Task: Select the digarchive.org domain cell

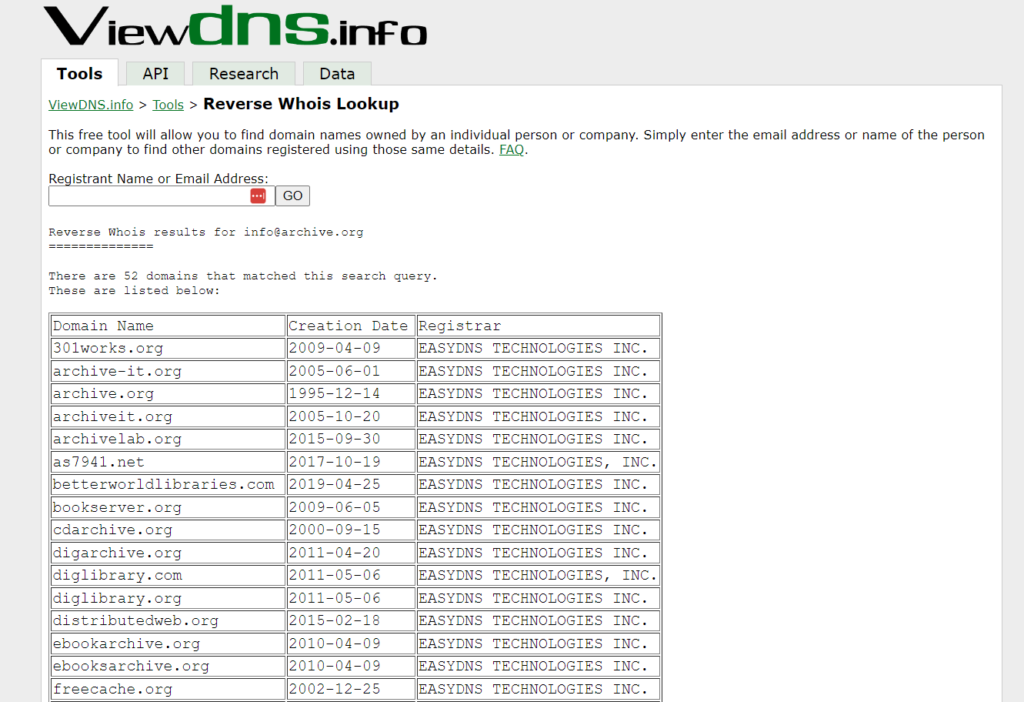Action: 168,552
